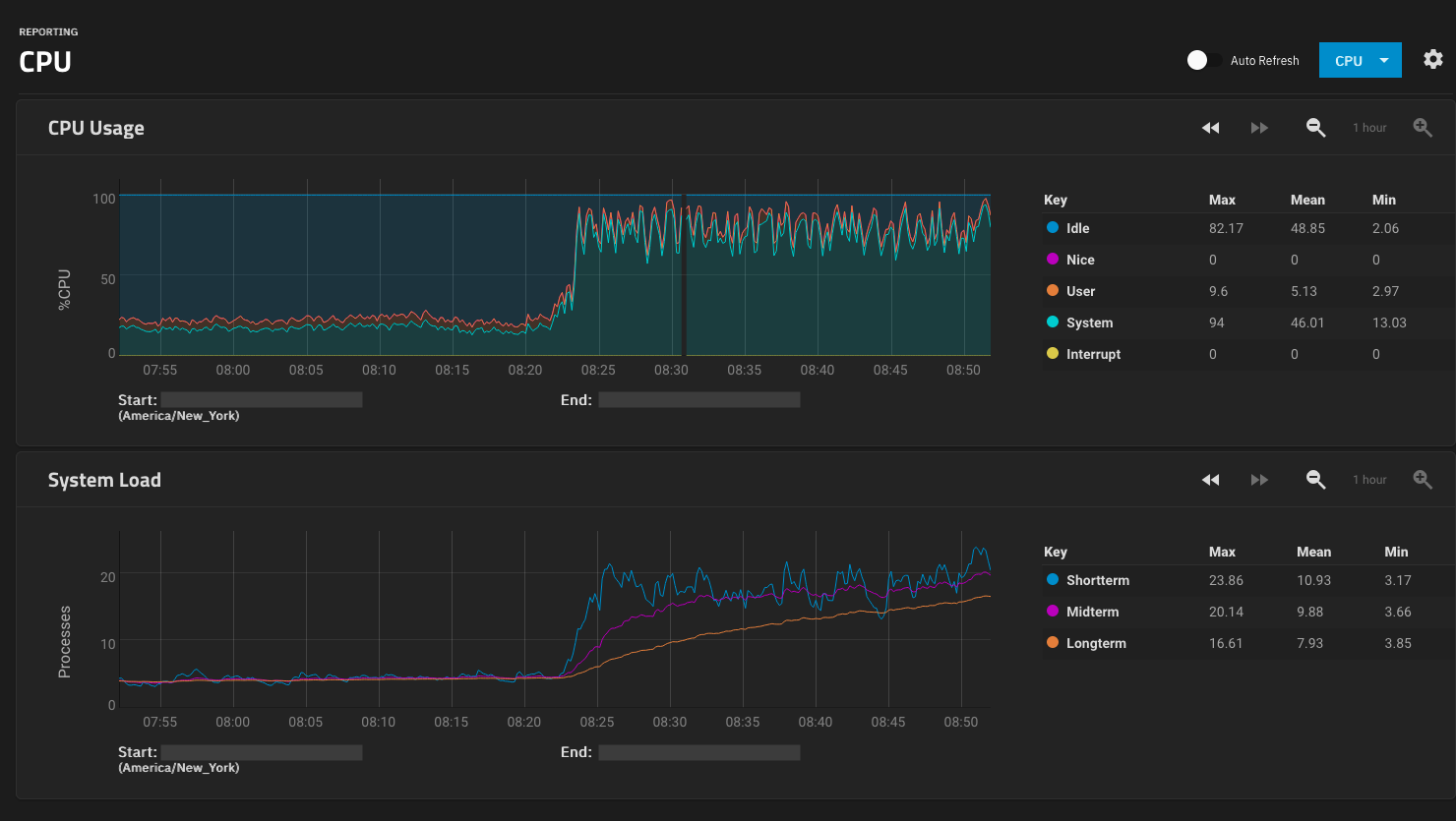This screenshot has width=1456, height=821.
Task: Step back in System Load chart
Action: coord(1210,480)
